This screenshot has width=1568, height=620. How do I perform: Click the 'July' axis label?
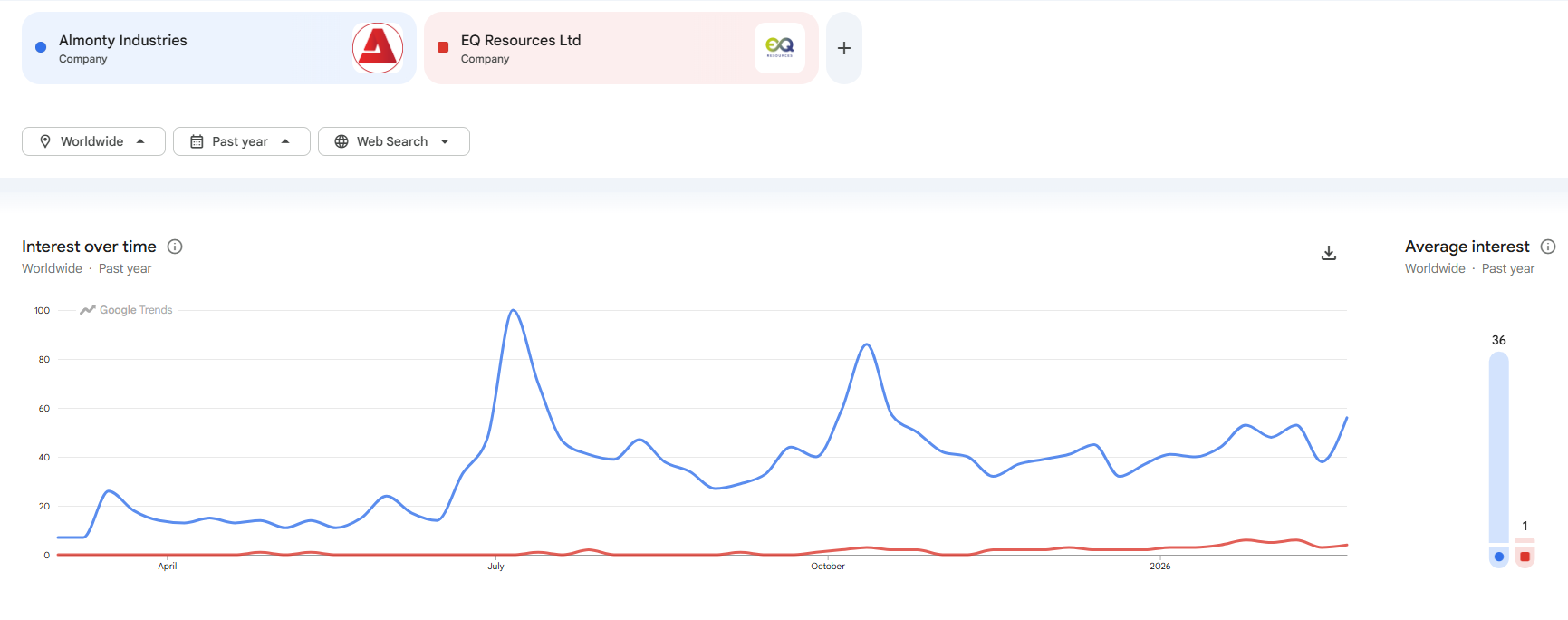(495, 566)
